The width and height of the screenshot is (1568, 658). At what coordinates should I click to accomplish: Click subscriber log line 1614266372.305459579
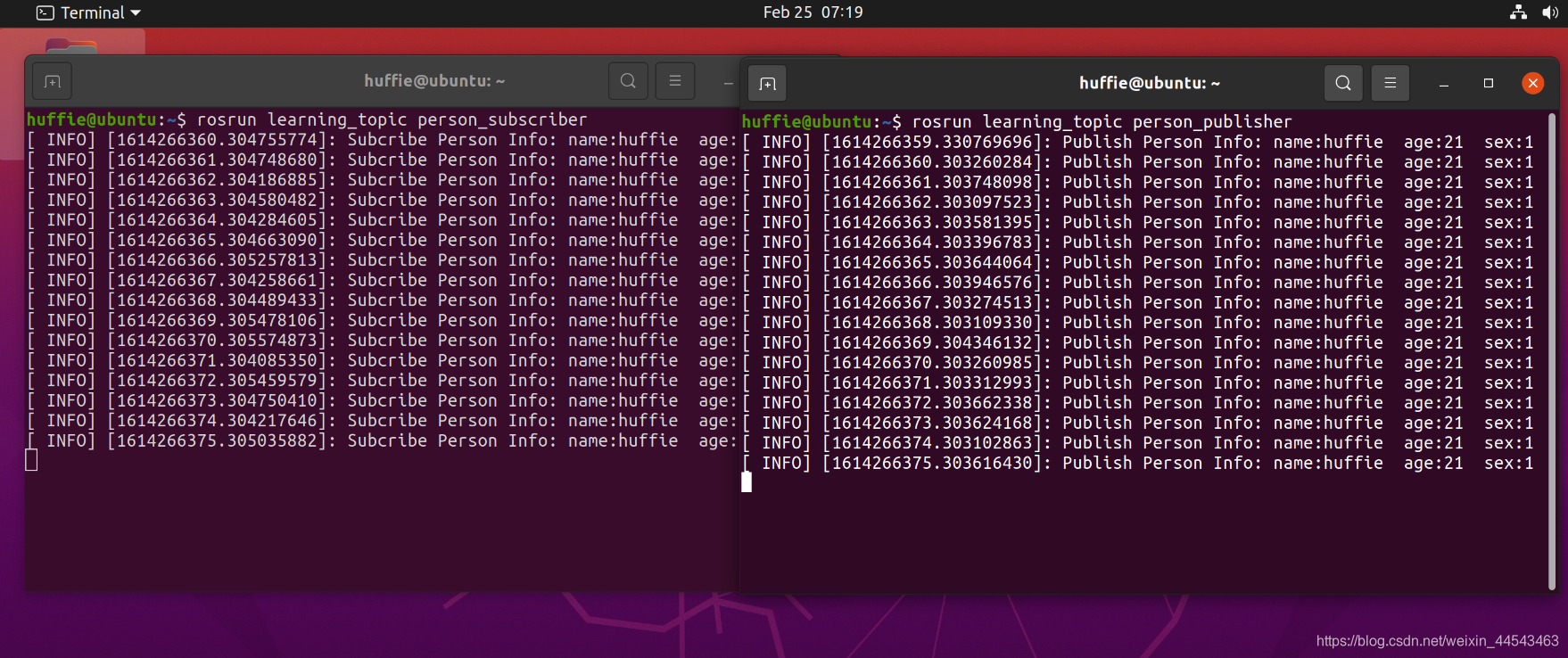(x=382, y=381)
